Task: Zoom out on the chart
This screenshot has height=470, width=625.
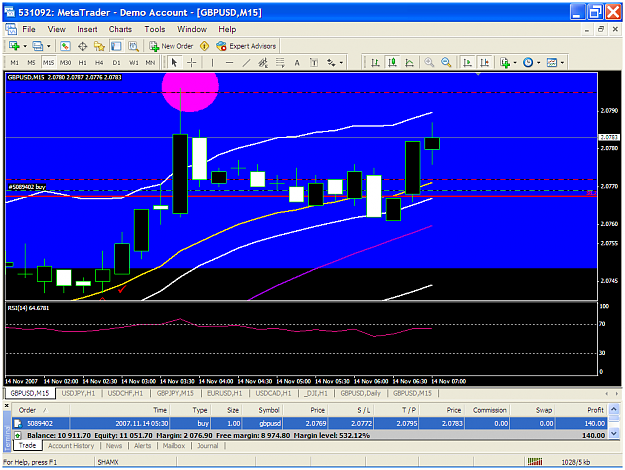Action: click(x=446, y=63)
